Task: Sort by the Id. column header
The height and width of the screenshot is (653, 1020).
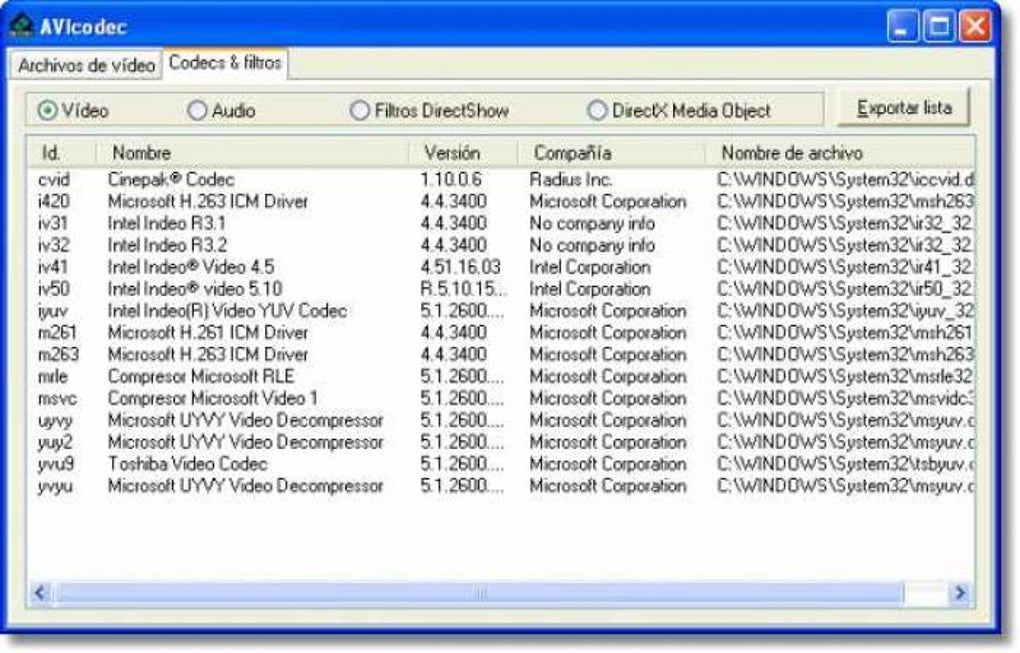Action: coord(62,153)
